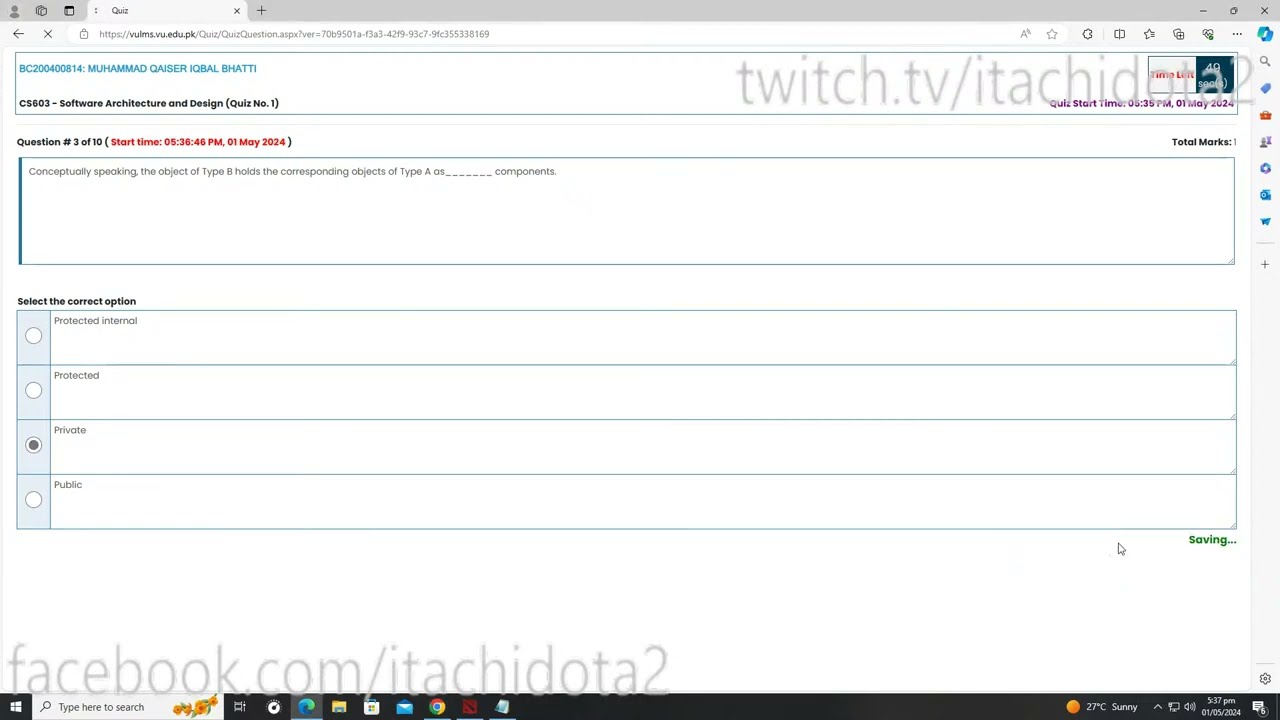Open Edge Settings and more menu
Screen dimensions: 1280x720
pos(1237,34)
